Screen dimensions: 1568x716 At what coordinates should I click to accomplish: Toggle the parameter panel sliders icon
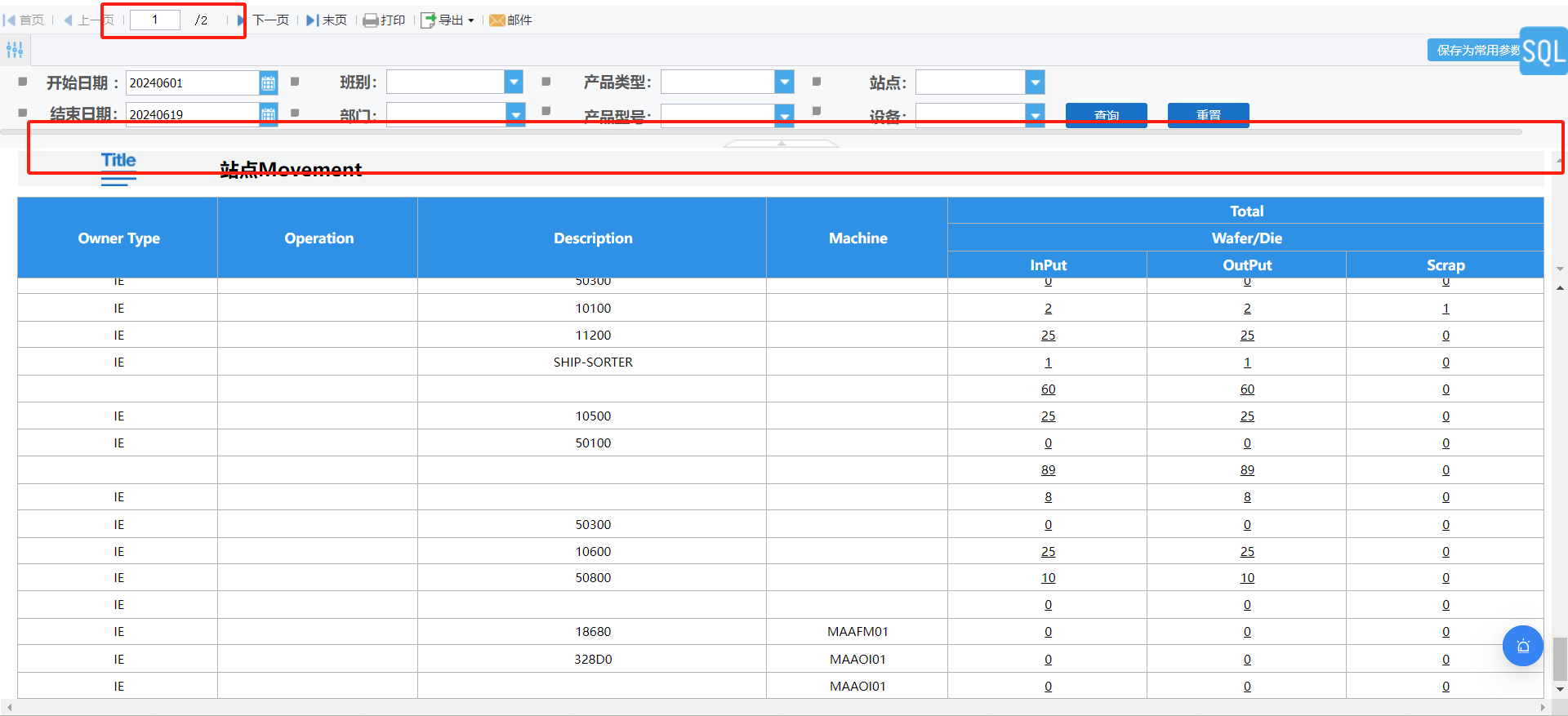coord(15,50)
